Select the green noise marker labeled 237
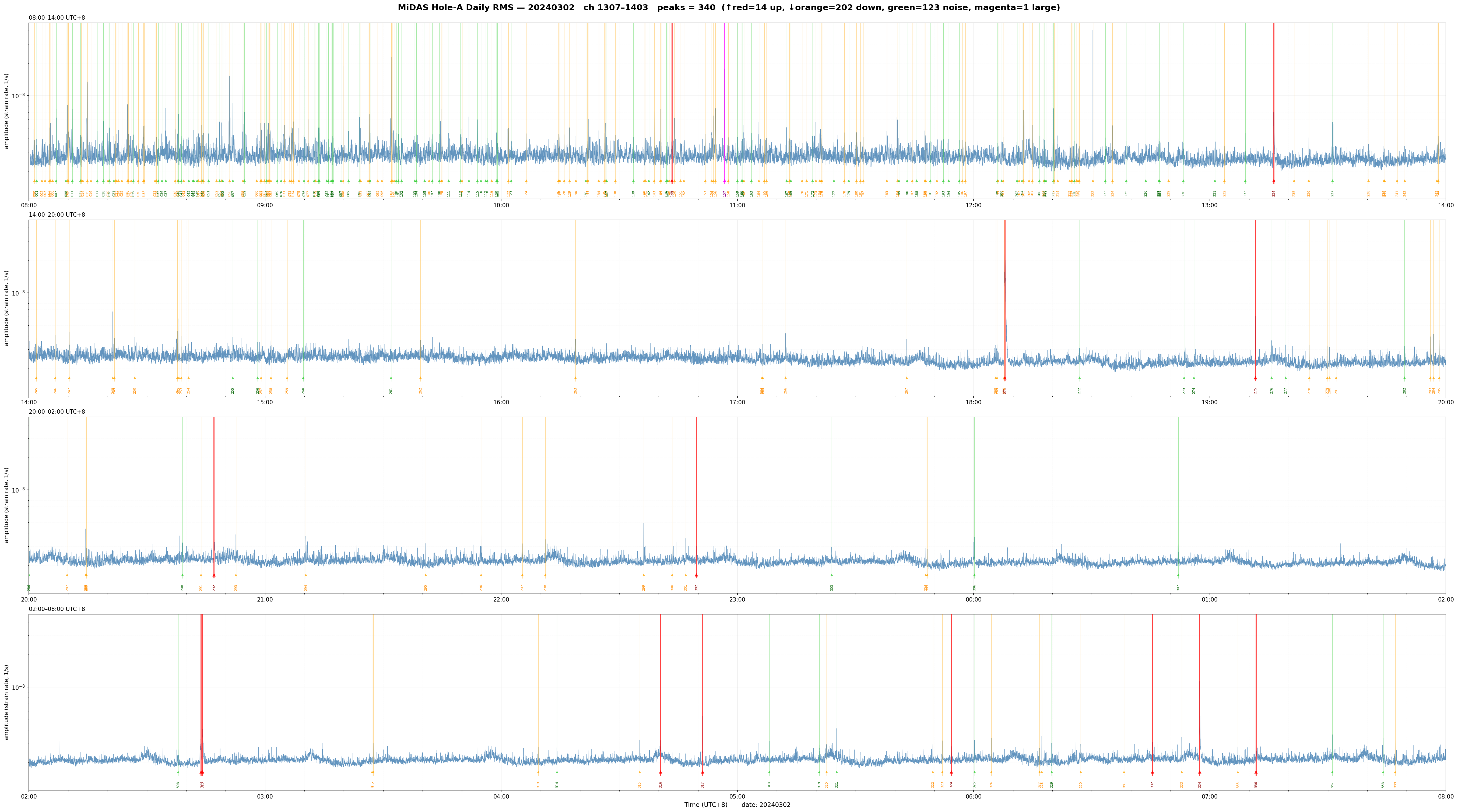This screenshot has height=812, width=1458. 1332,181
